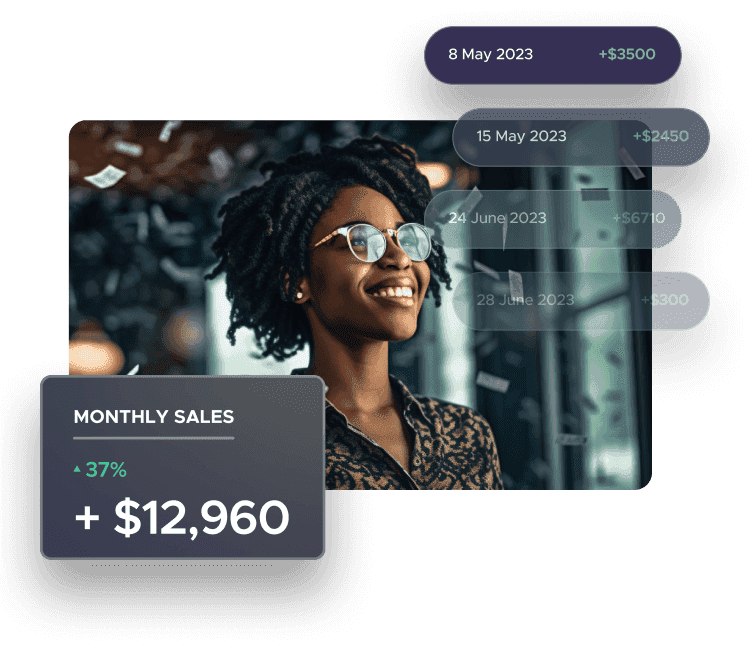Click the dotted line below sales card
Screen dimensions: 750x648
point(182,565)
